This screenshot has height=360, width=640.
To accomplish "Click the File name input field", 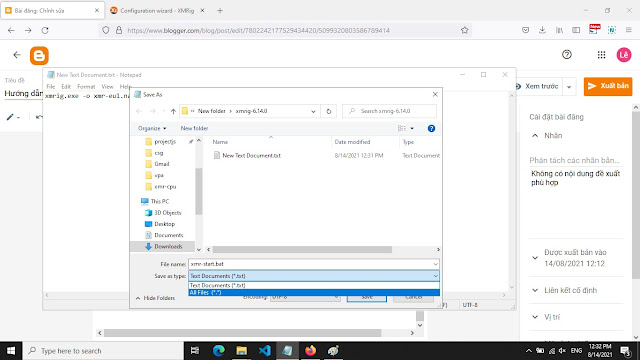I will pos(314,264).
